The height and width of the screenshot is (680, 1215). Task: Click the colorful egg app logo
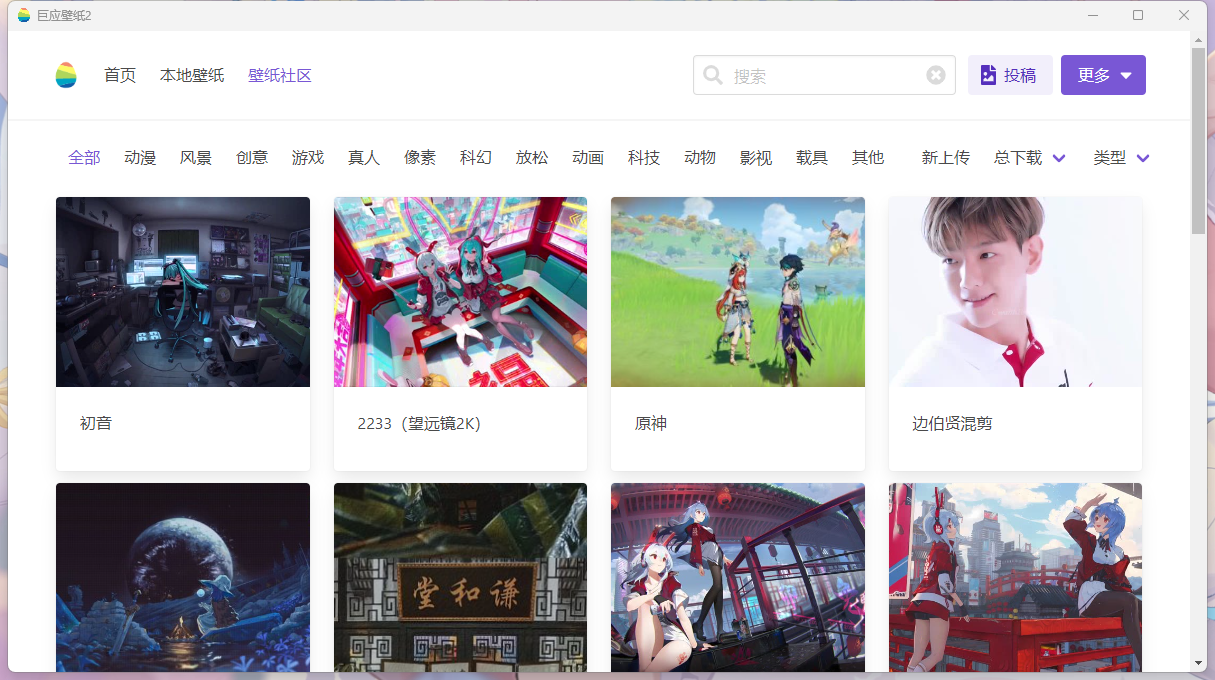click(x=66, y=75)
